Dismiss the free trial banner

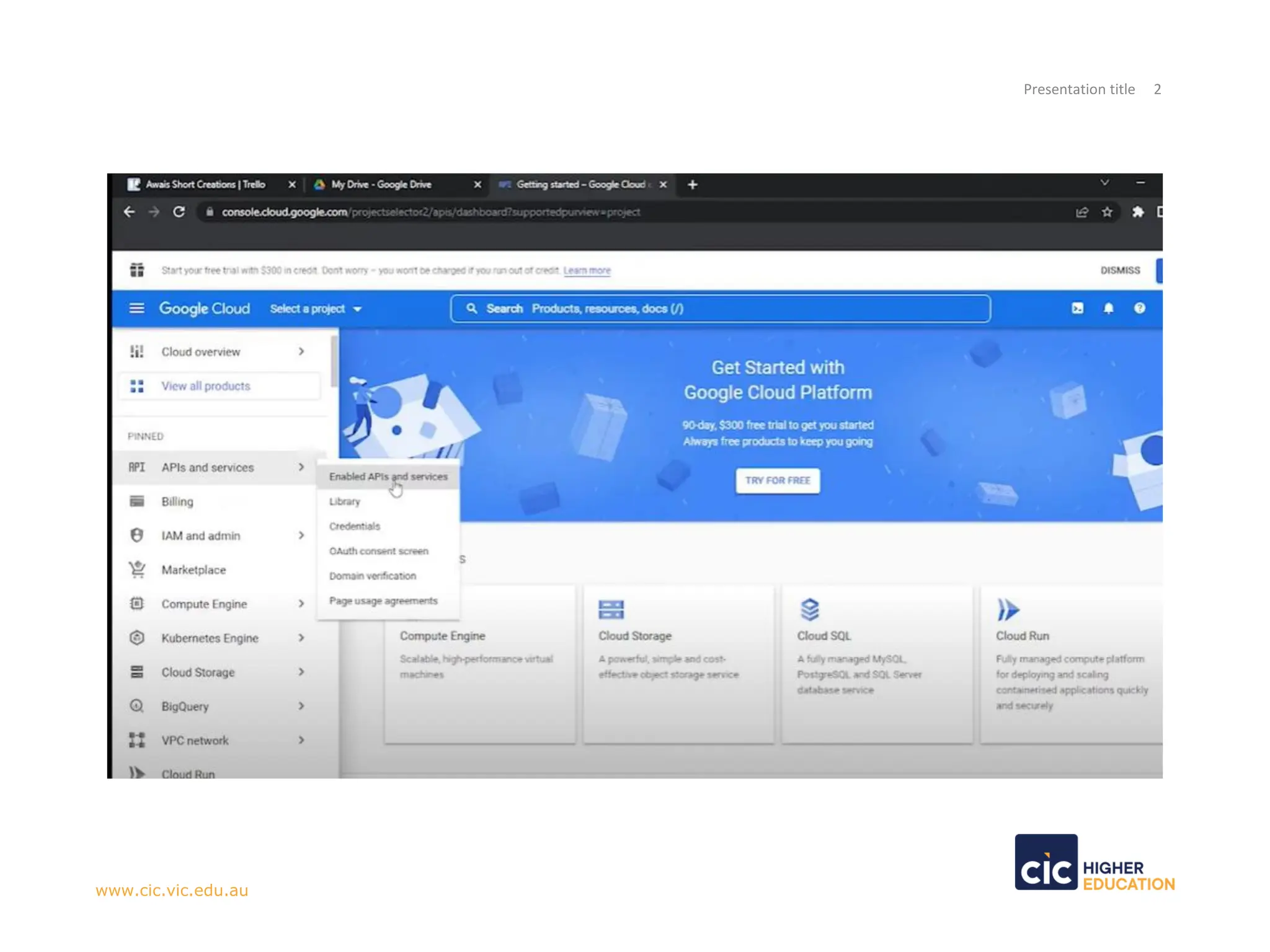(1120, 270)
